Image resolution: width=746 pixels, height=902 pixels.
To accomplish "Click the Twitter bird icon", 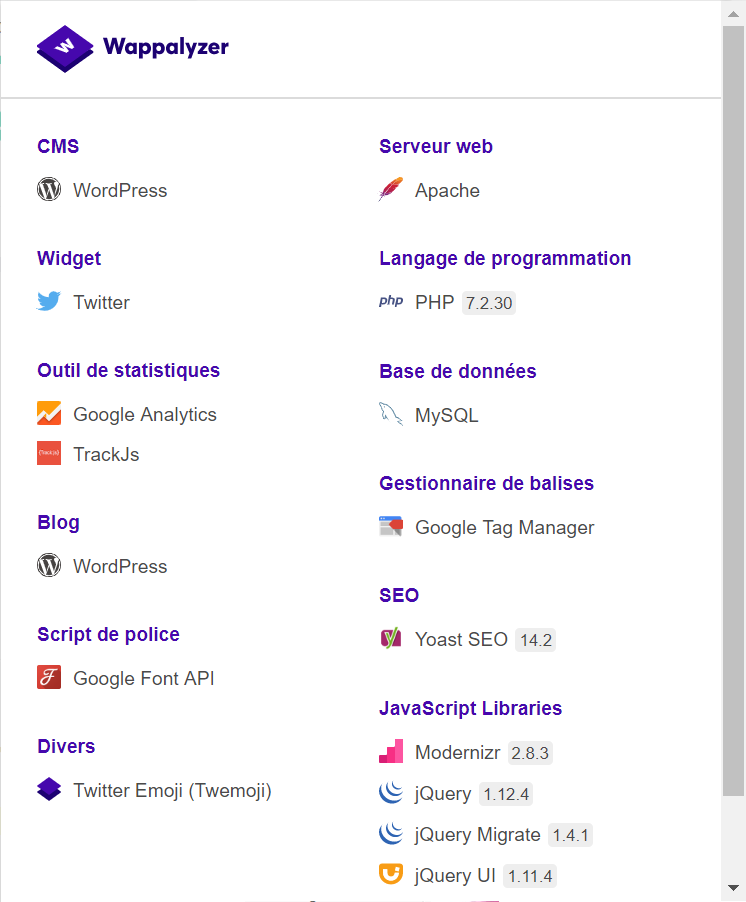I will pos(49,302).
